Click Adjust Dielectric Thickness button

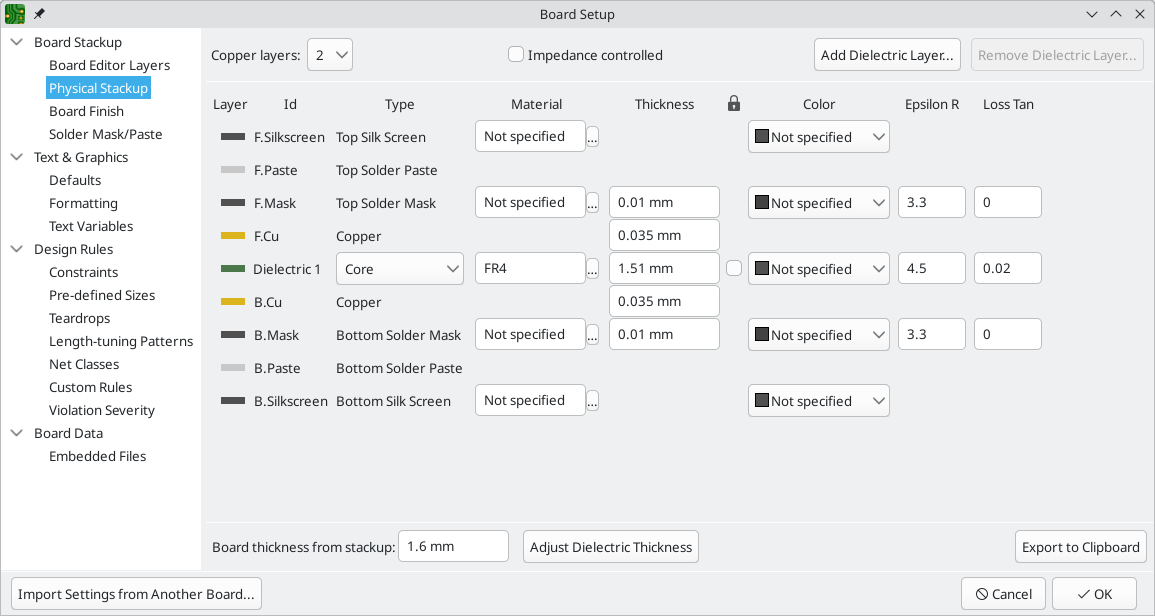point(610,547)
